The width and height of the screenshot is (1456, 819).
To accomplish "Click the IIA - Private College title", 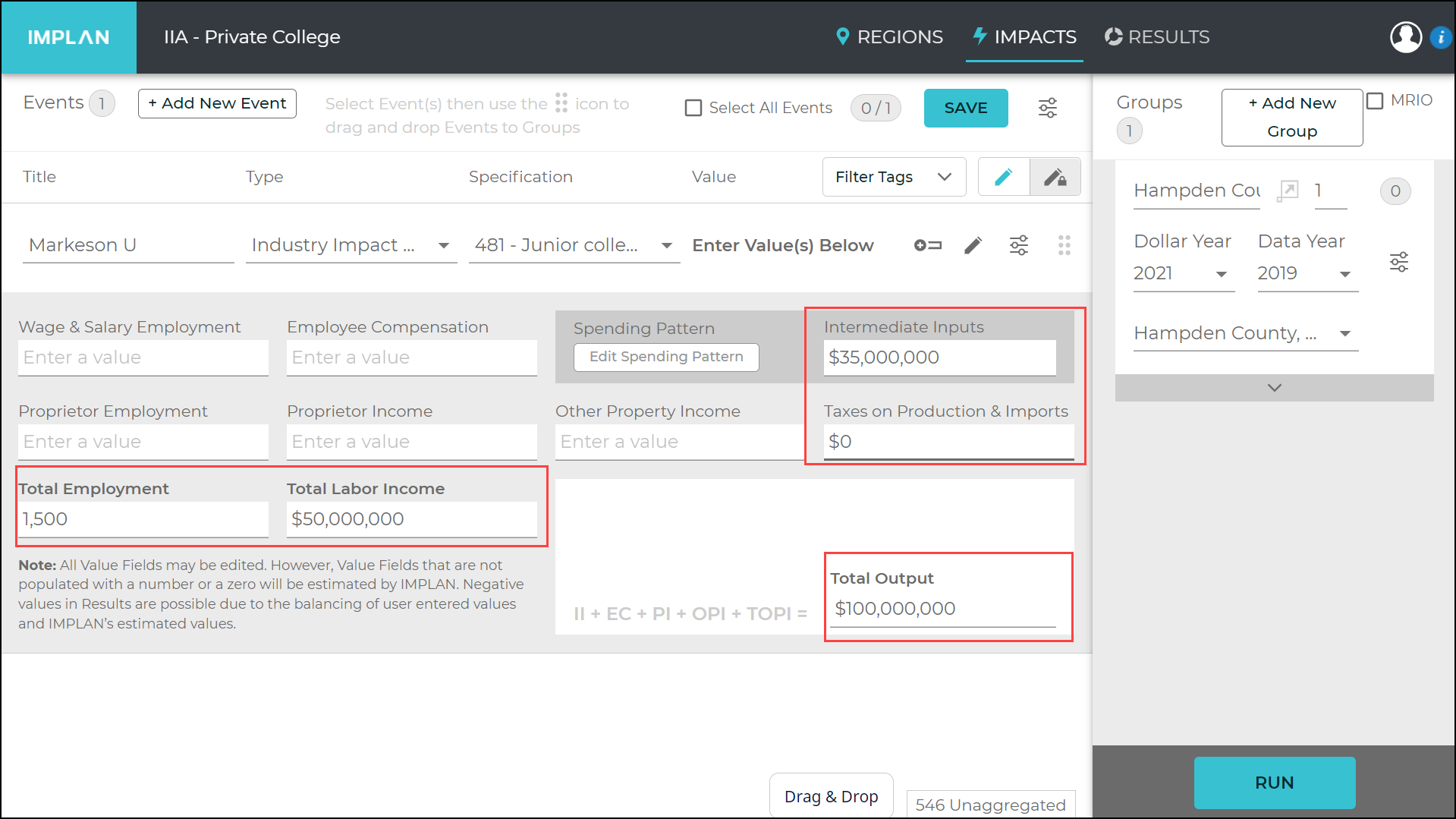I will 252,37.
